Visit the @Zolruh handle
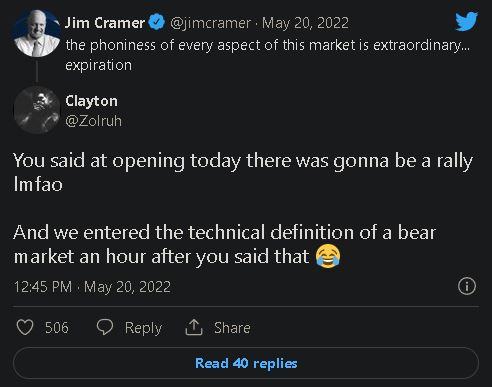492x387 pixels. 94,121
